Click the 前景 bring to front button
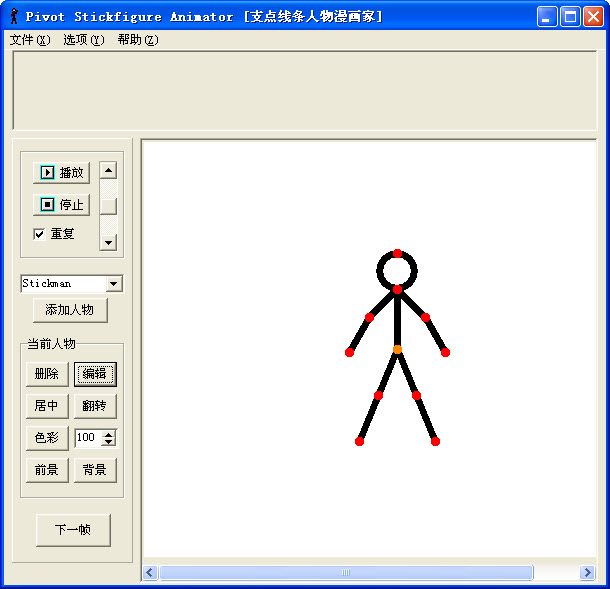The width and height of the screenshot is (610, 589). [x=47, y=470]
